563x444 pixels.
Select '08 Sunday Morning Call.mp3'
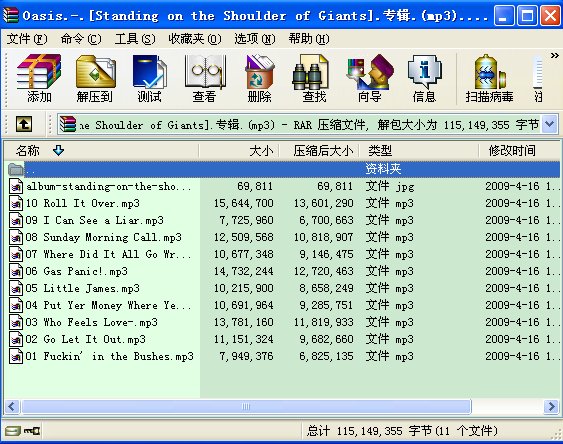tap(283, 237)
